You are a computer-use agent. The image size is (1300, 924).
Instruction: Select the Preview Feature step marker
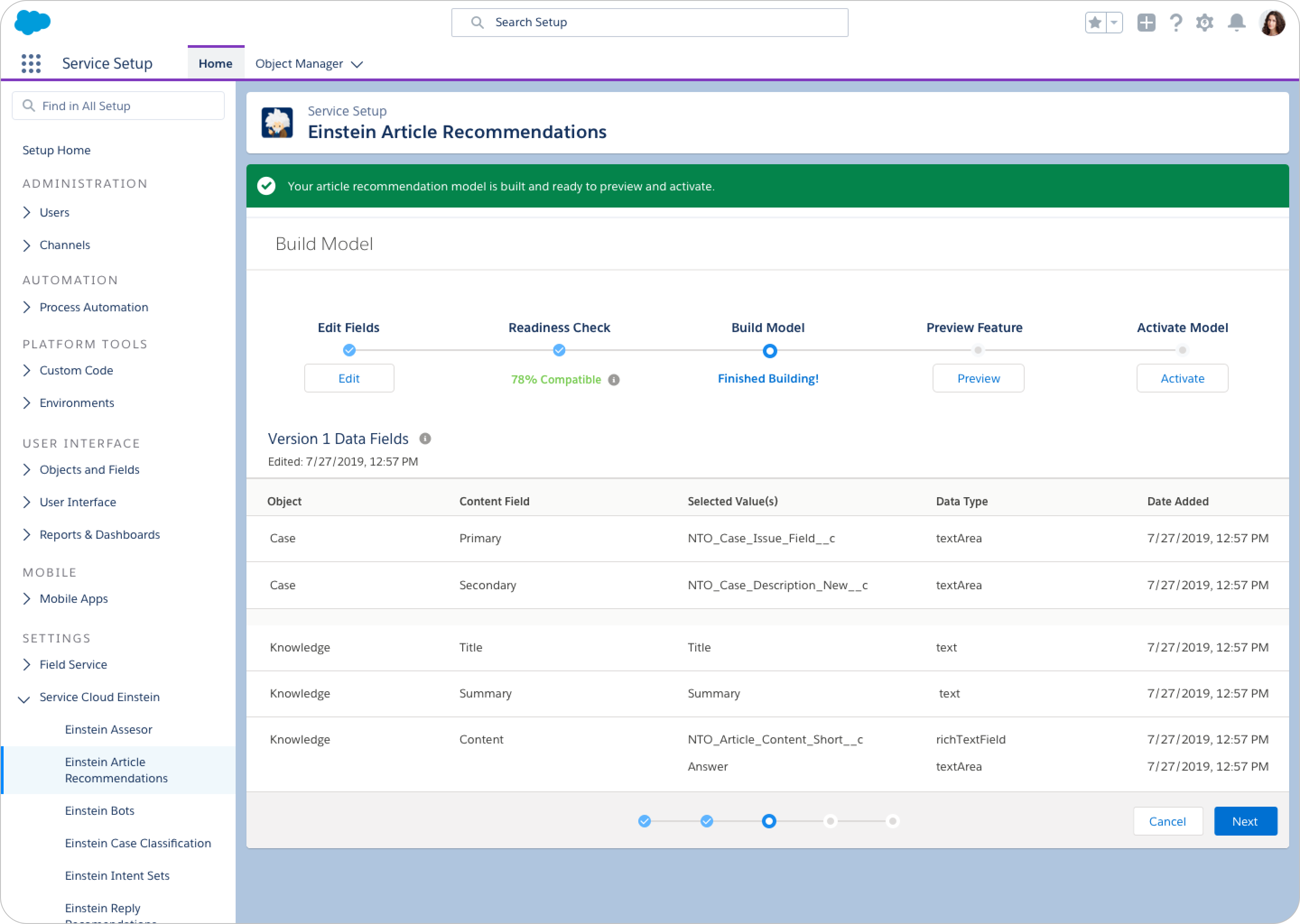977,350
